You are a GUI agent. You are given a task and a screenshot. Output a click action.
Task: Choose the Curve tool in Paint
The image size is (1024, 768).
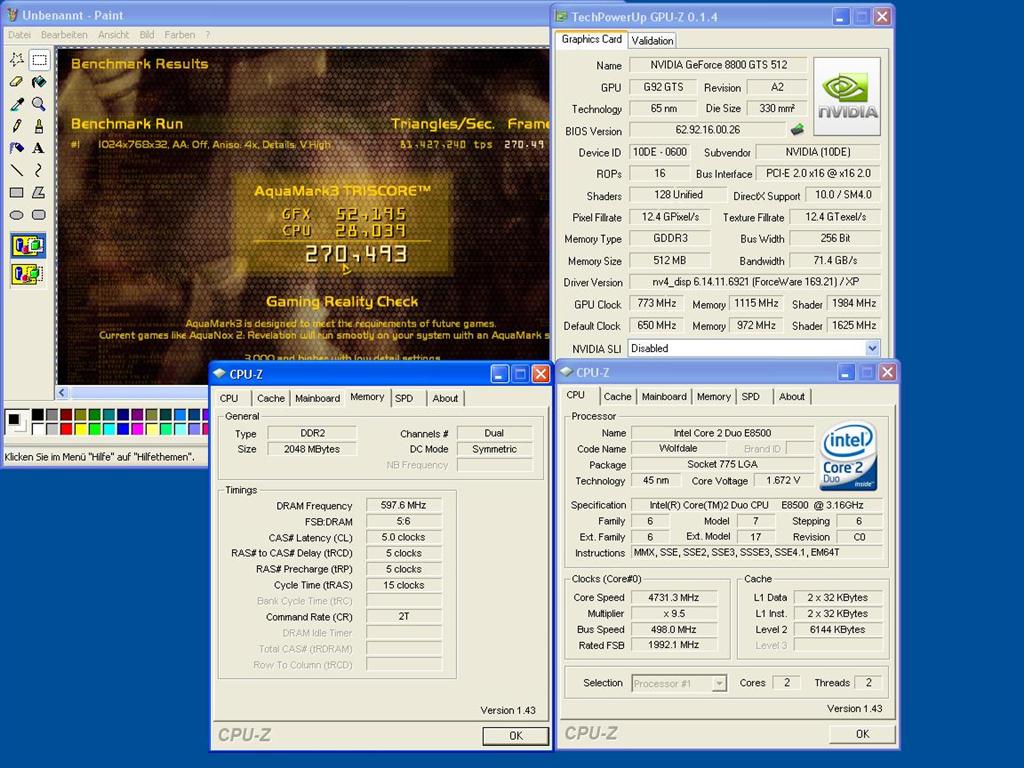pos(39,170)
